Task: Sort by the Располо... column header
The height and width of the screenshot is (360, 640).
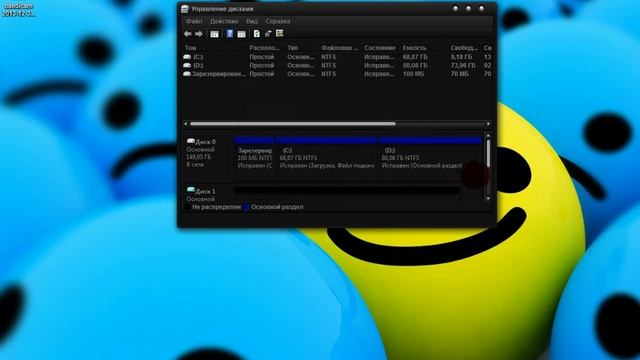Action: point(265,48)
